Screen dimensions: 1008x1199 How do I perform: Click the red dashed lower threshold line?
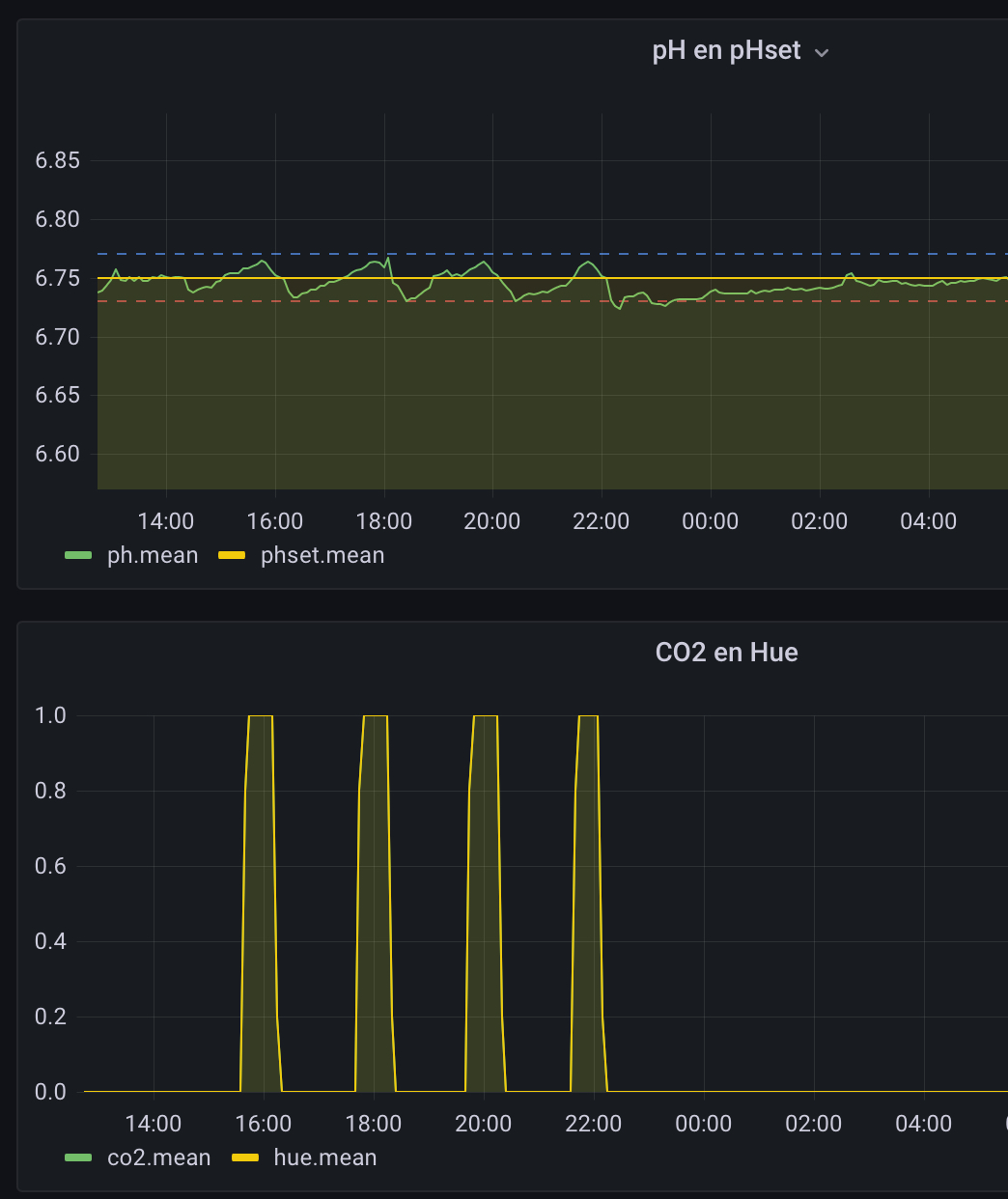[772, 301]
